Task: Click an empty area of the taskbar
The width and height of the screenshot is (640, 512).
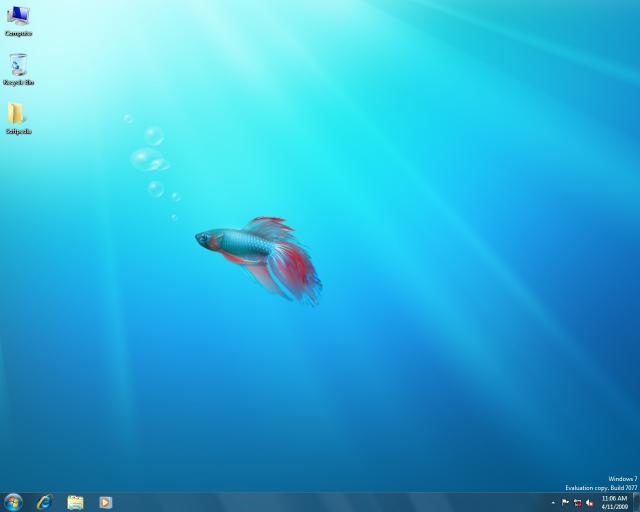Action: tap(330, 502)
